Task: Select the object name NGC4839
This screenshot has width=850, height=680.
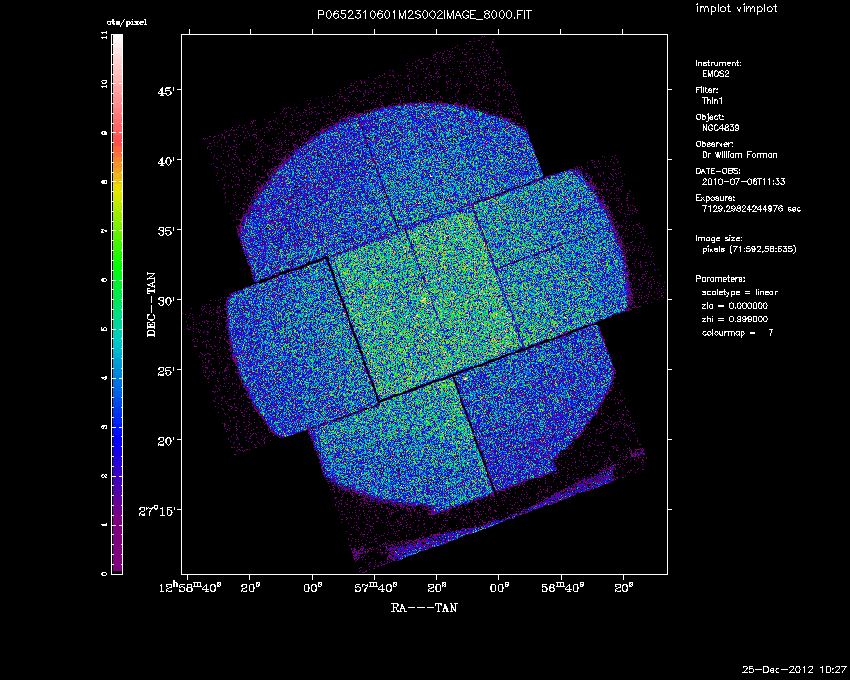Action: 720,128
